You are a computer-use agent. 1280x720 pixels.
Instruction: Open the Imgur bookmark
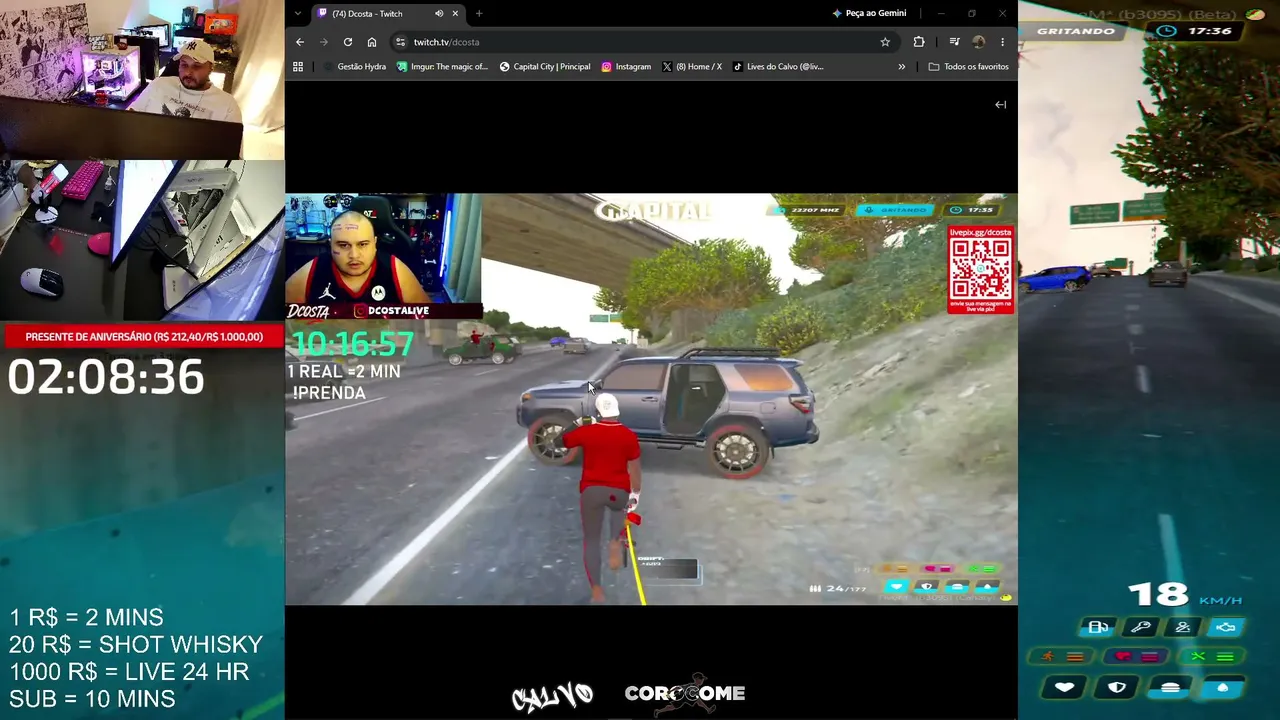coord(442,67)
